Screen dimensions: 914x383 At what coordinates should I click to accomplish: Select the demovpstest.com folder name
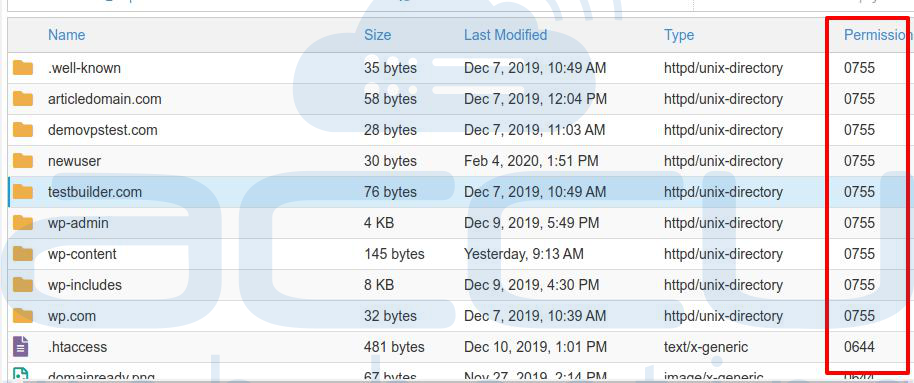click(103, 130)
